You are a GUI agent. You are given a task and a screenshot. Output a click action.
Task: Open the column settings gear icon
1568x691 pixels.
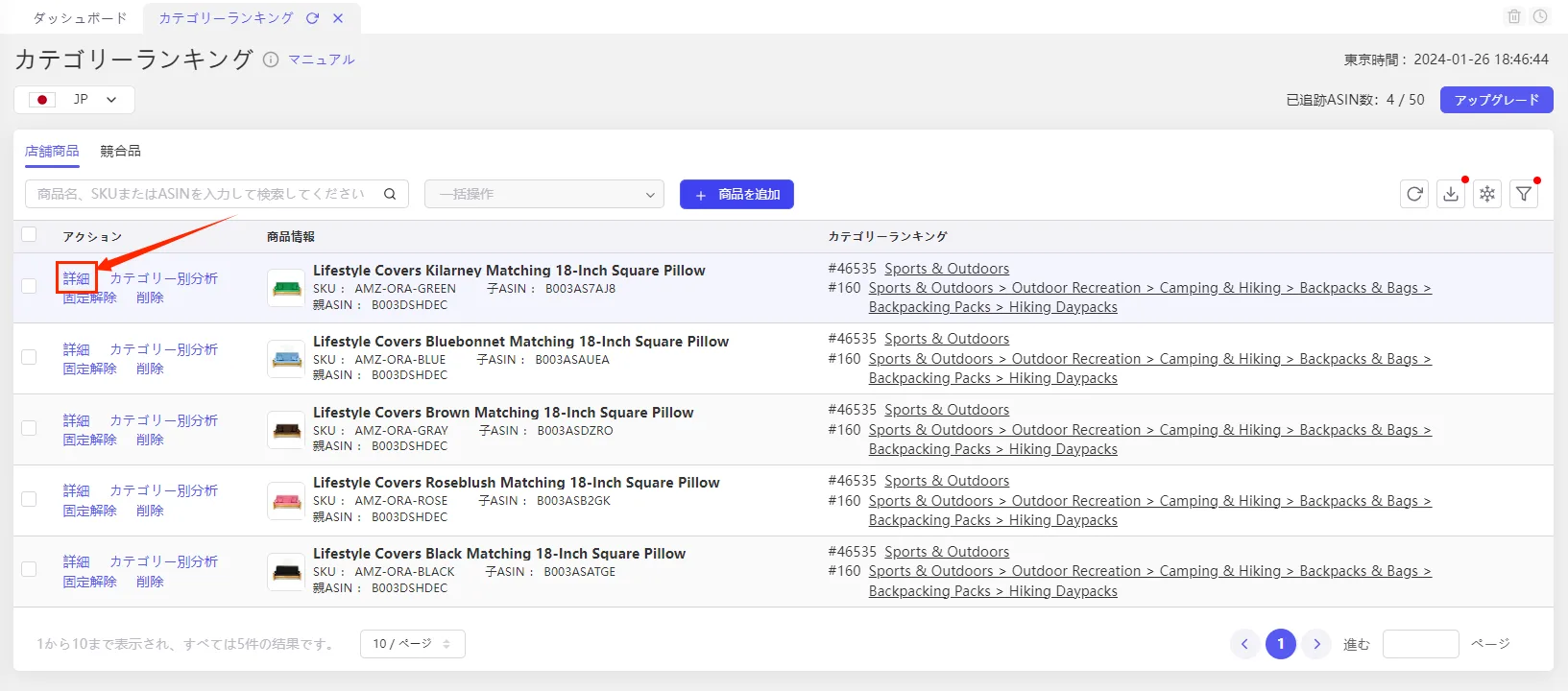point(1487,194)
